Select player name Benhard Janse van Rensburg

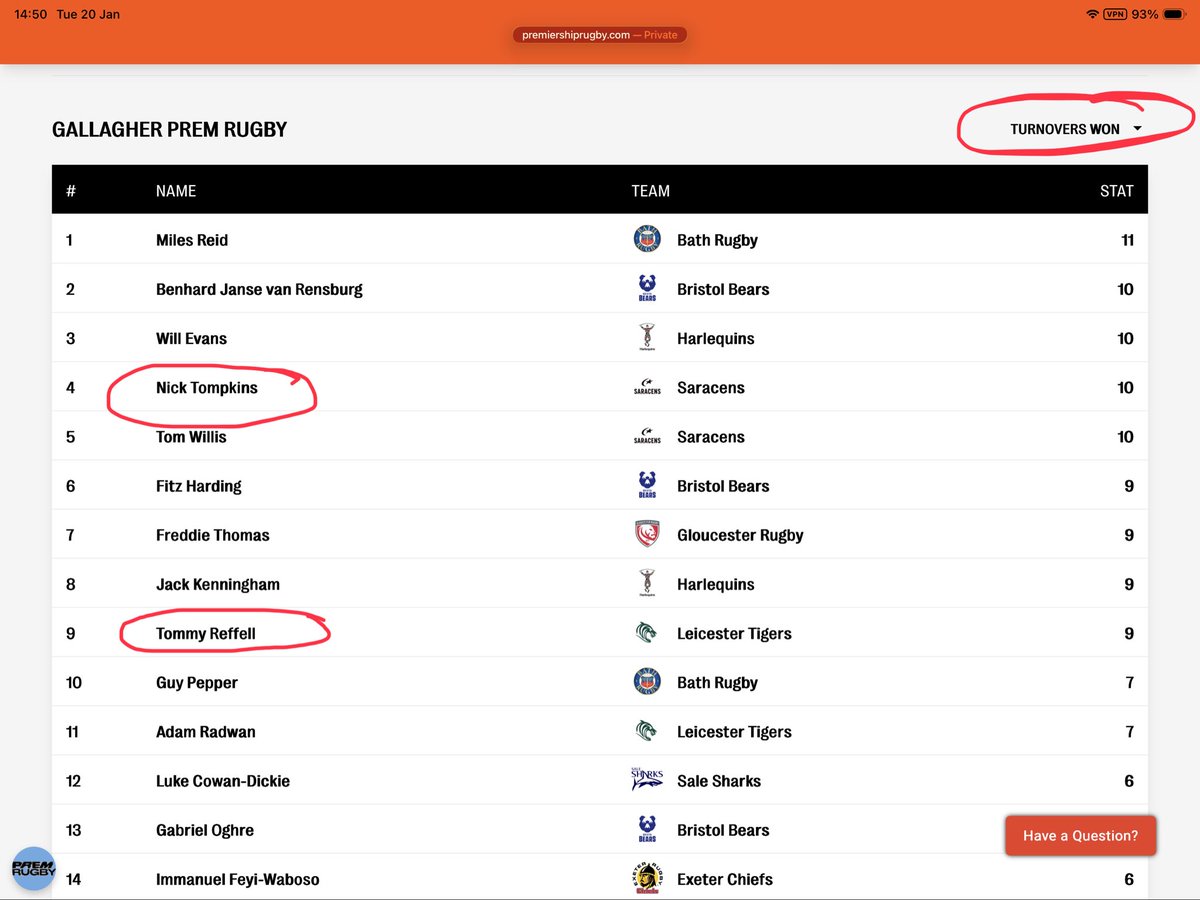point(259,289)
